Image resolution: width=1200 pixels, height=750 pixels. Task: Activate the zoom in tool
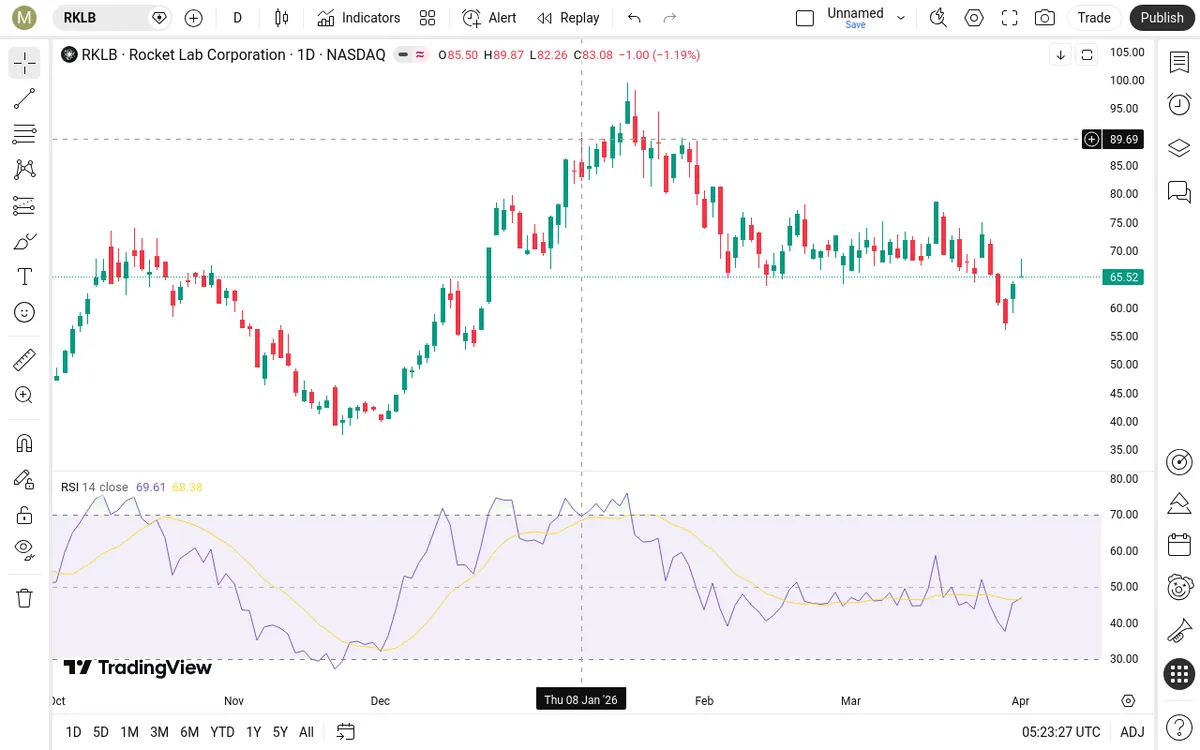pyautogui.click(x=25, y=395)
